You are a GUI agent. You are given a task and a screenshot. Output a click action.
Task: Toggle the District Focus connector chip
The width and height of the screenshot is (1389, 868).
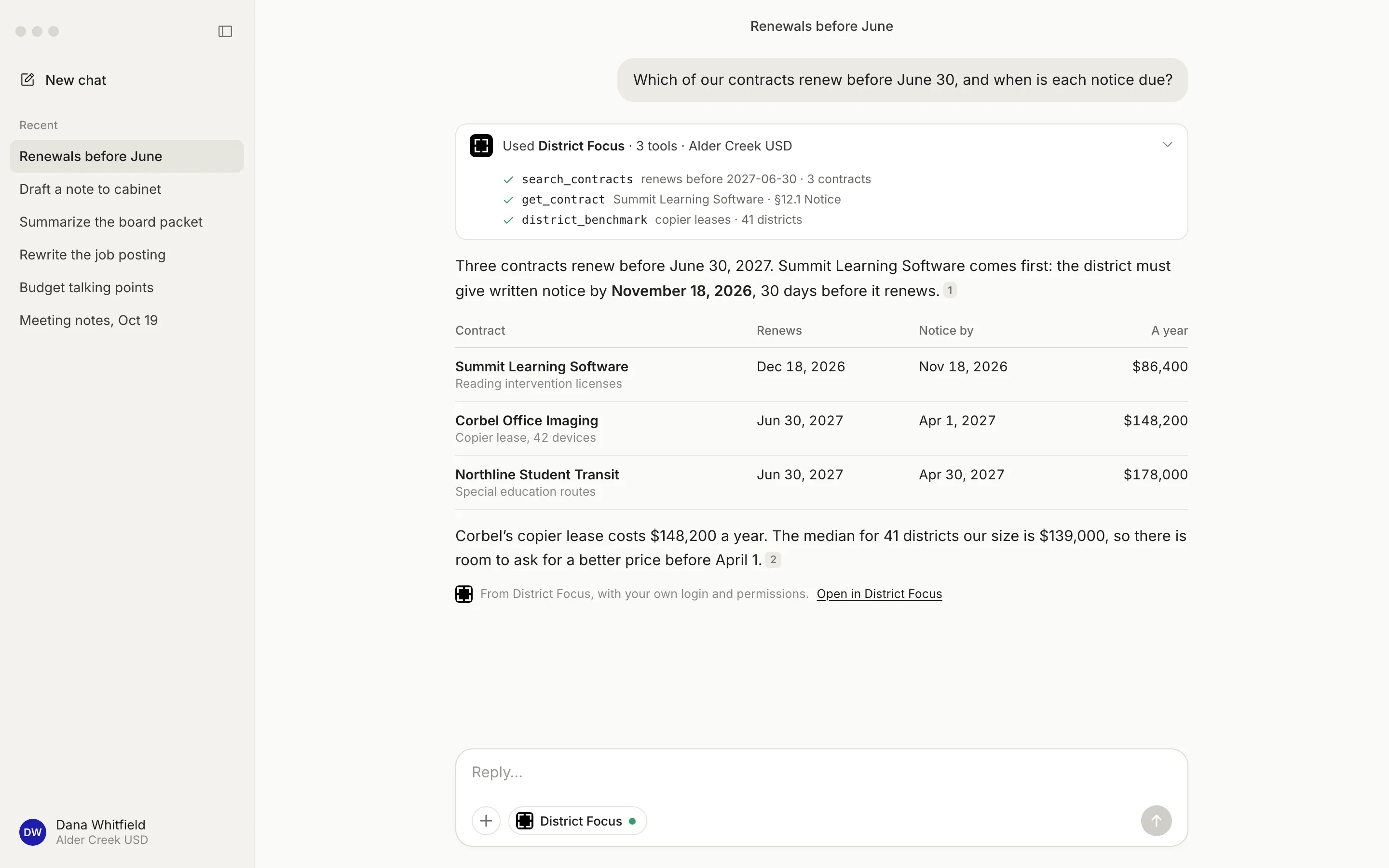577,821
